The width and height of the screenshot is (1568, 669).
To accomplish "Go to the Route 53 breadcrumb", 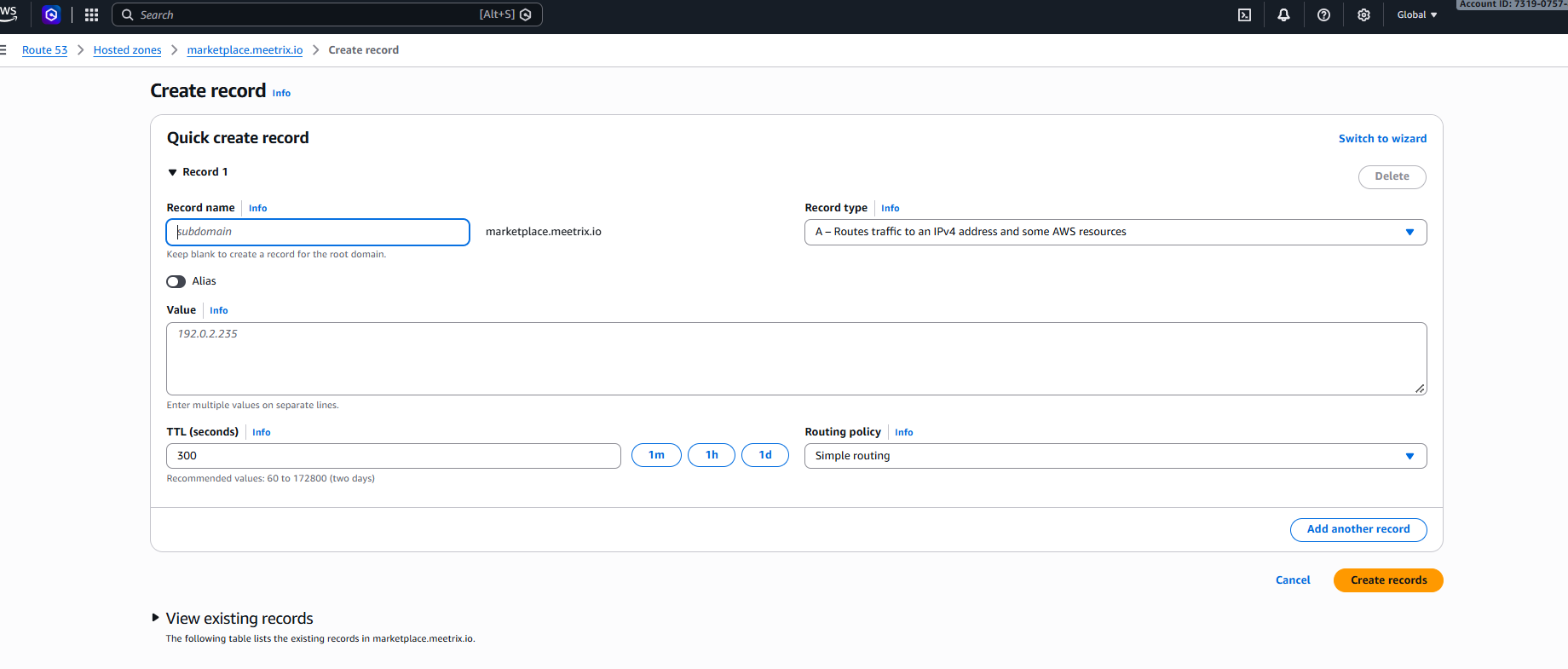I will tap(44, 50).
